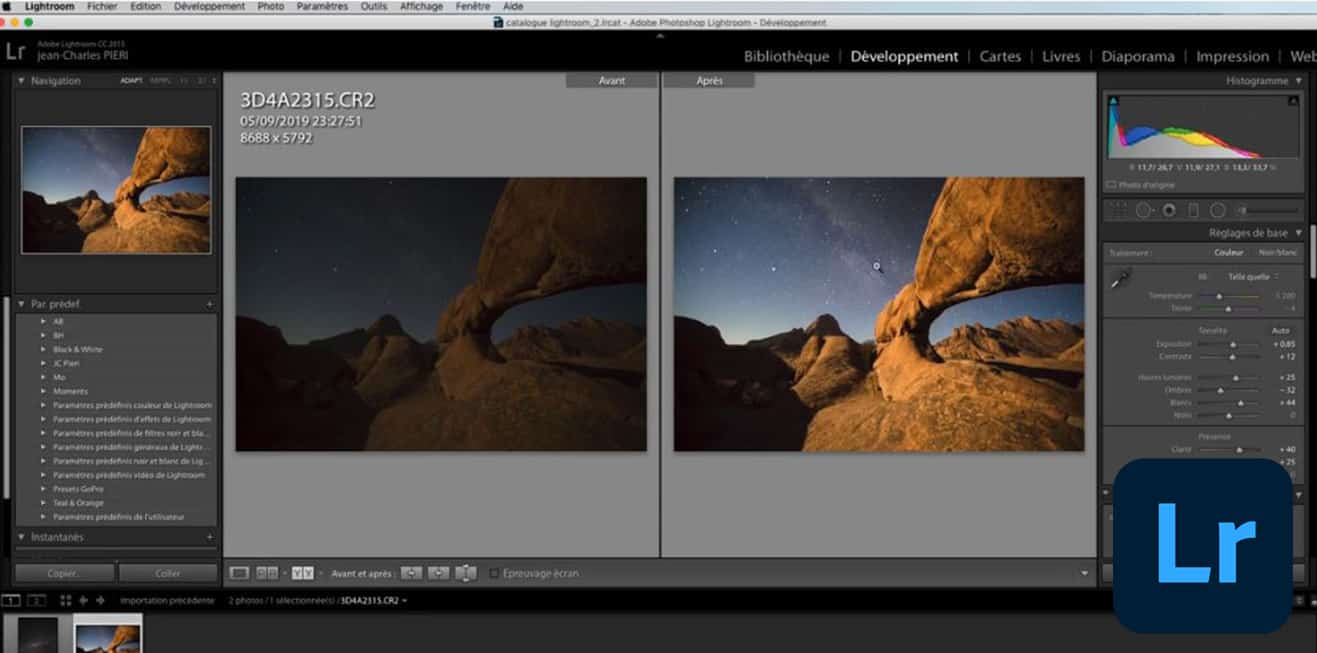The height and width of the screenshot is (653, 1317).
Task: Open the Développement menu in menu bar
Action: tap(209, 6)
